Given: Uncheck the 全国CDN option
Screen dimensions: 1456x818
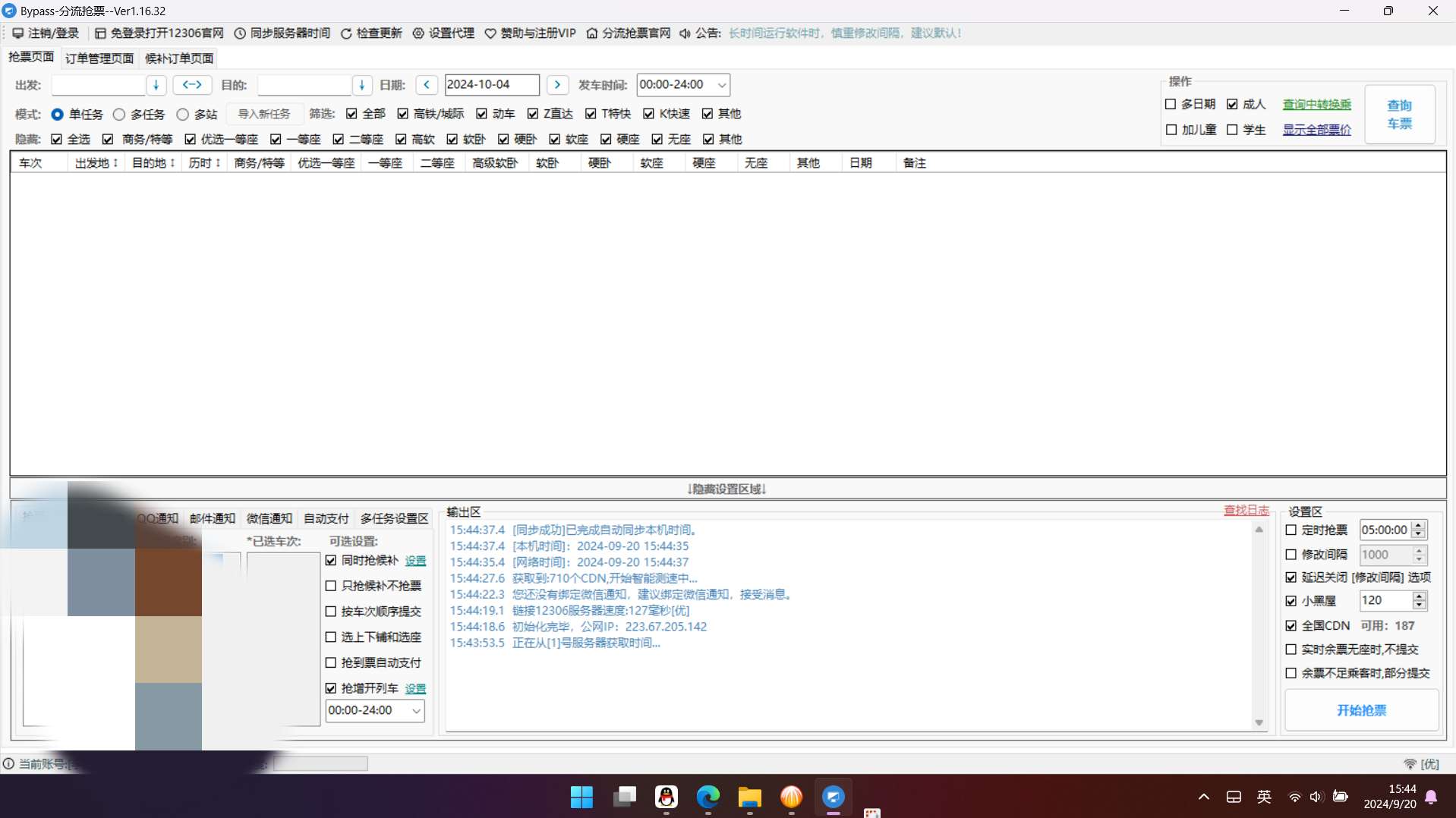Looking at the screenshot, I should coord(1291,626).
